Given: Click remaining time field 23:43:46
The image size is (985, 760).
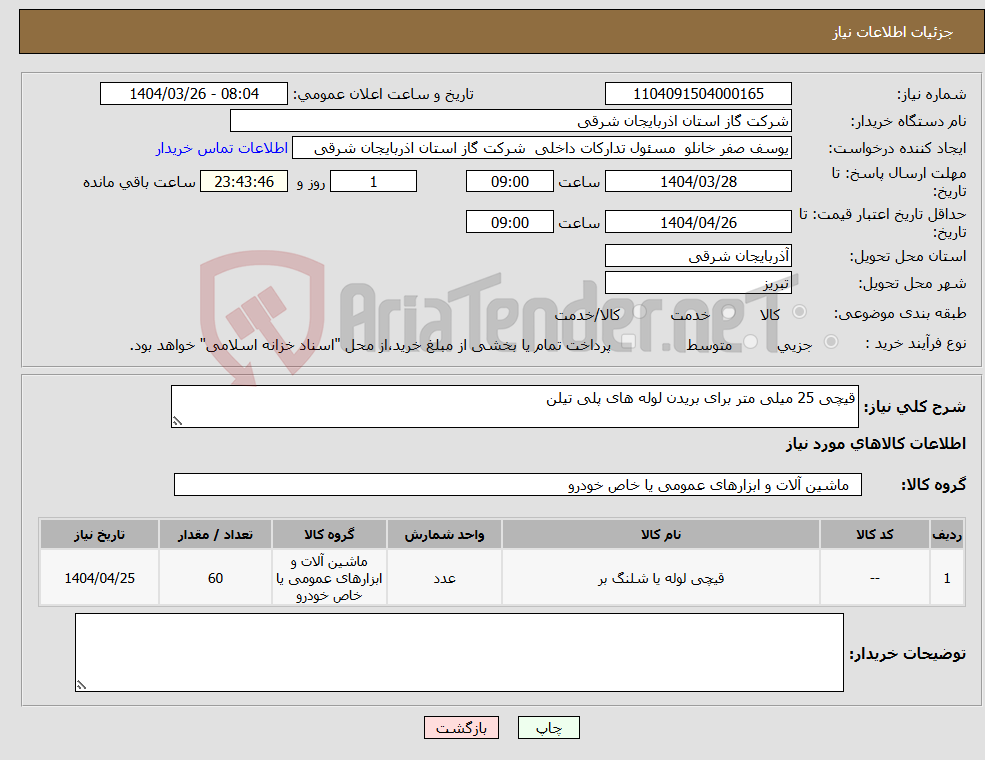Looking at the screenshot, I should click(x=244, y=182).
